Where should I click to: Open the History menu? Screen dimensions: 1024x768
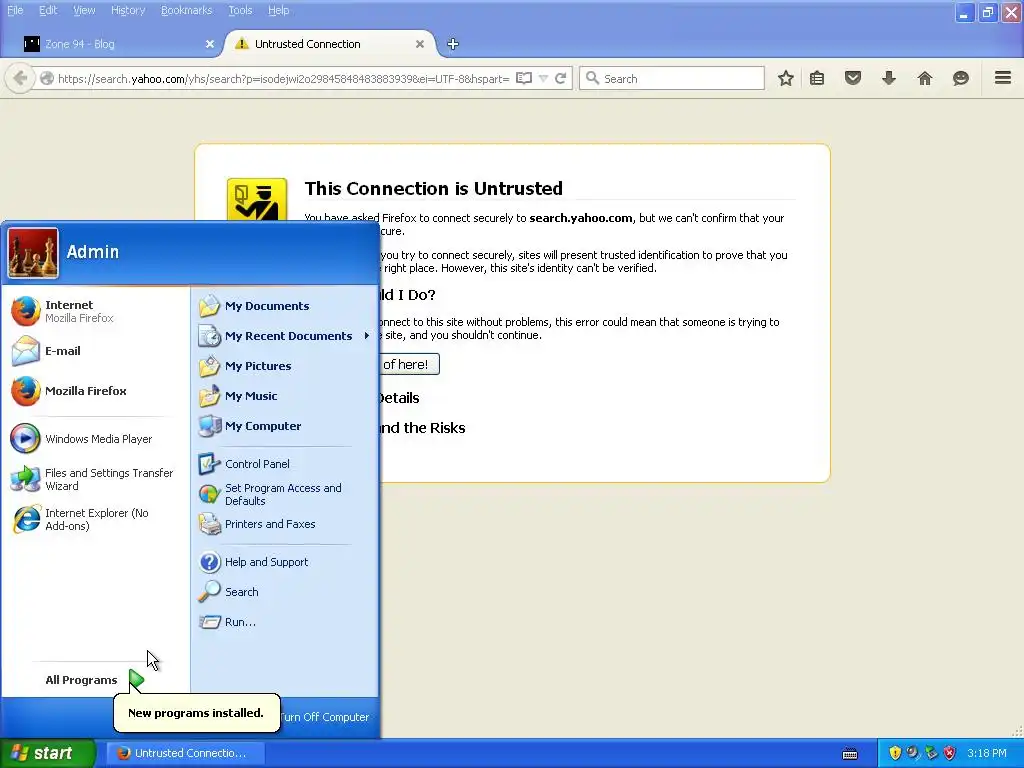[128, 10]
